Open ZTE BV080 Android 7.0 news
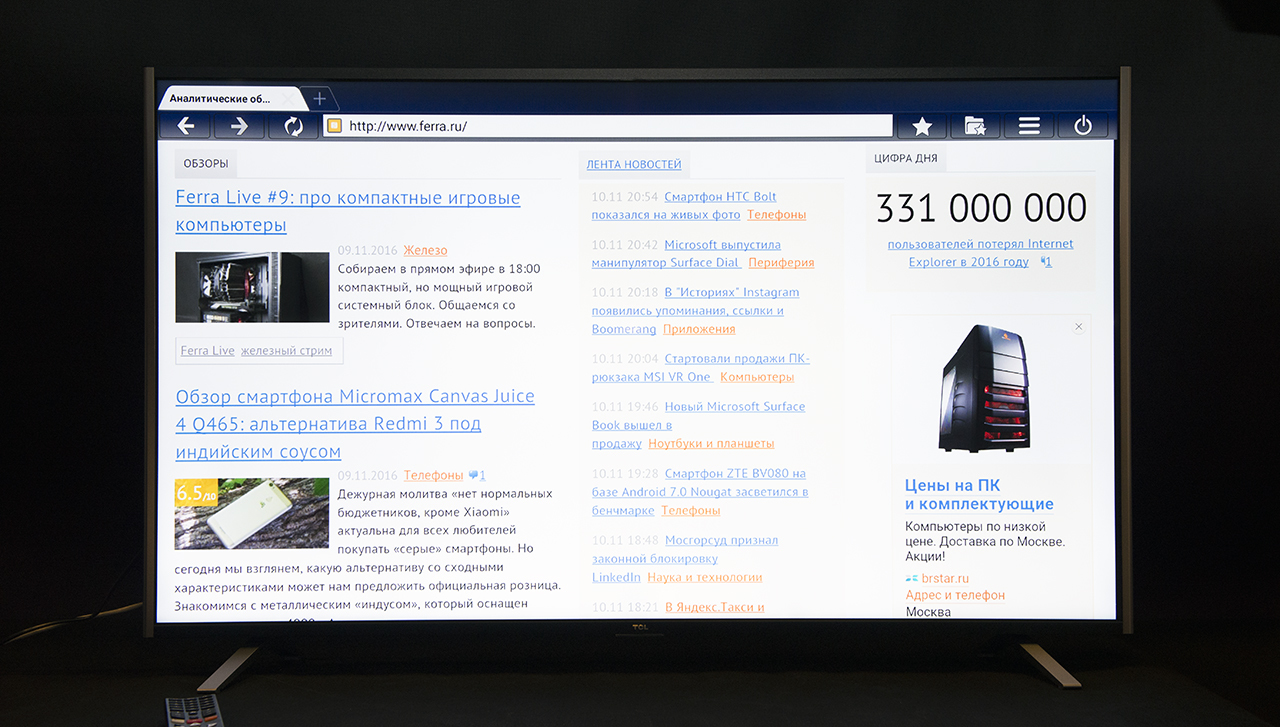The width and height of the screenshot is (1280, 727). coord(700,492)
